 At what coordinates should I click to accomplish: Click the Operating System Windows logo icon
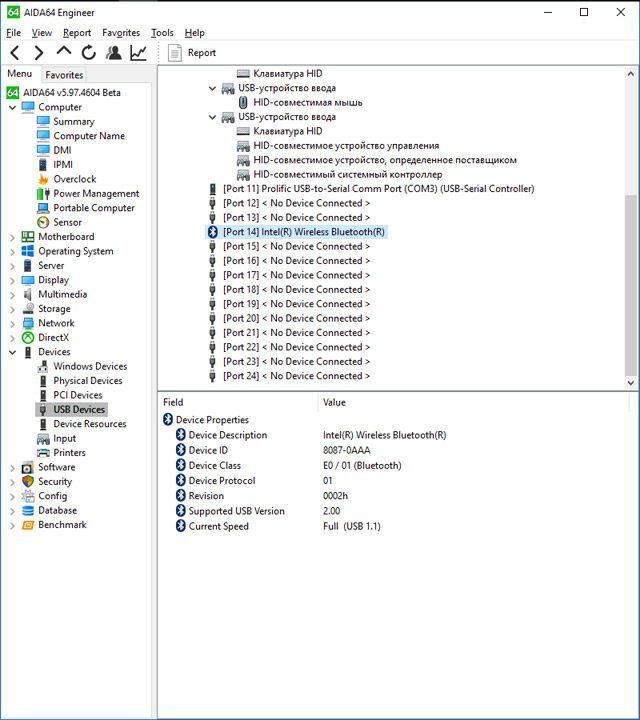(x=28, y=251)
